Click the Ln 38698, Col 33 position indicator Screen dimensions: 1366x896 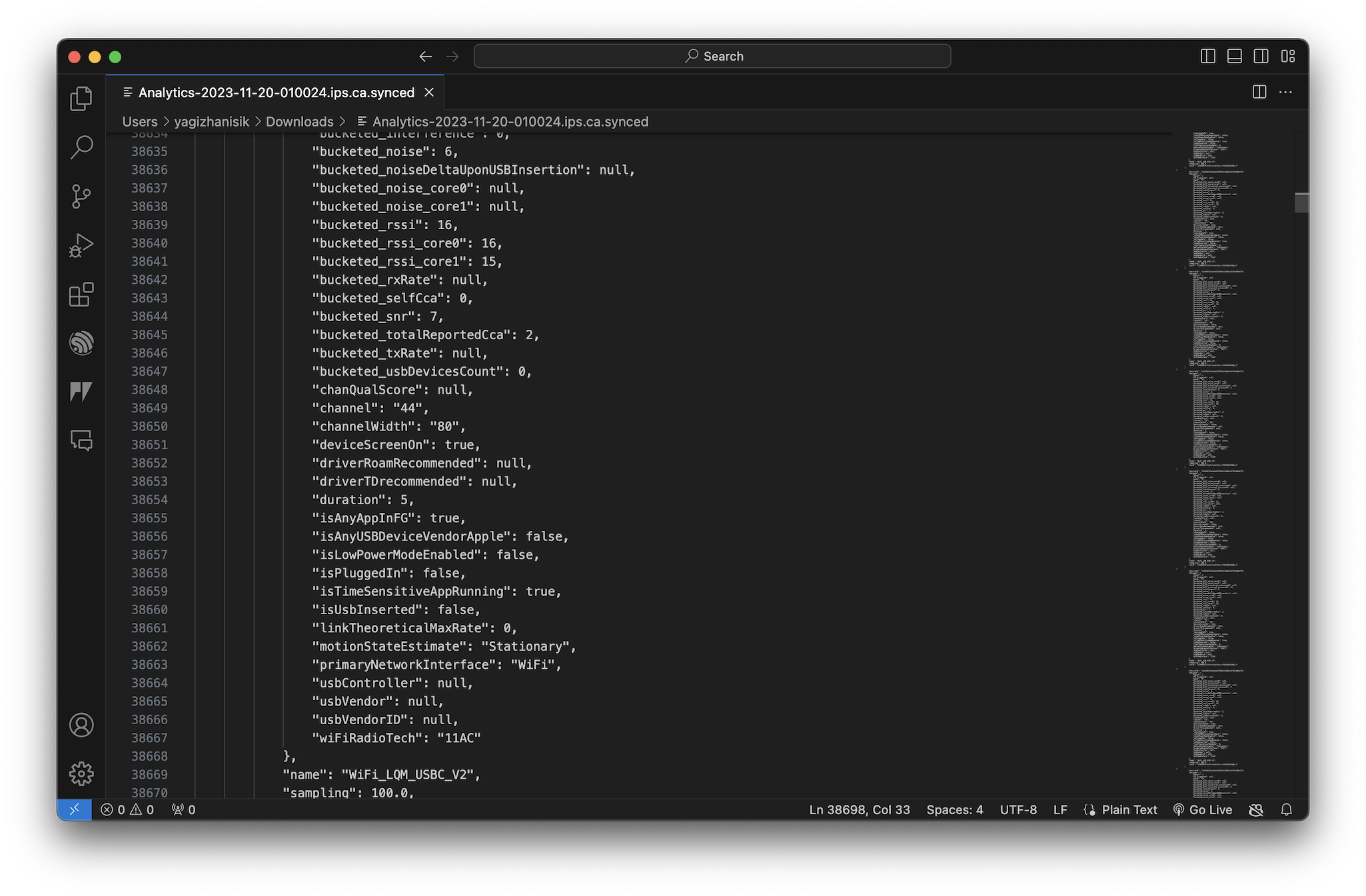pos(859,809)
